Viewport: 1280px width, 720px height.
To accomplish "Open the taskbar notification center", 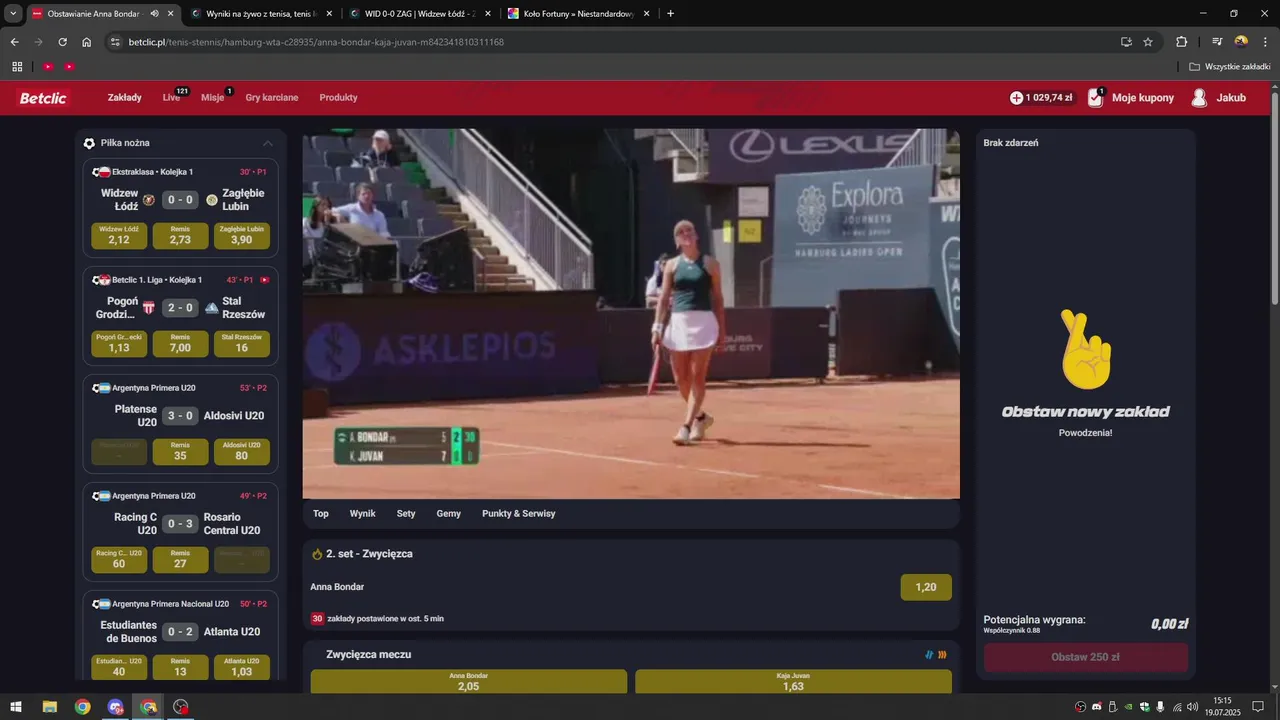I will [1258, 707].
